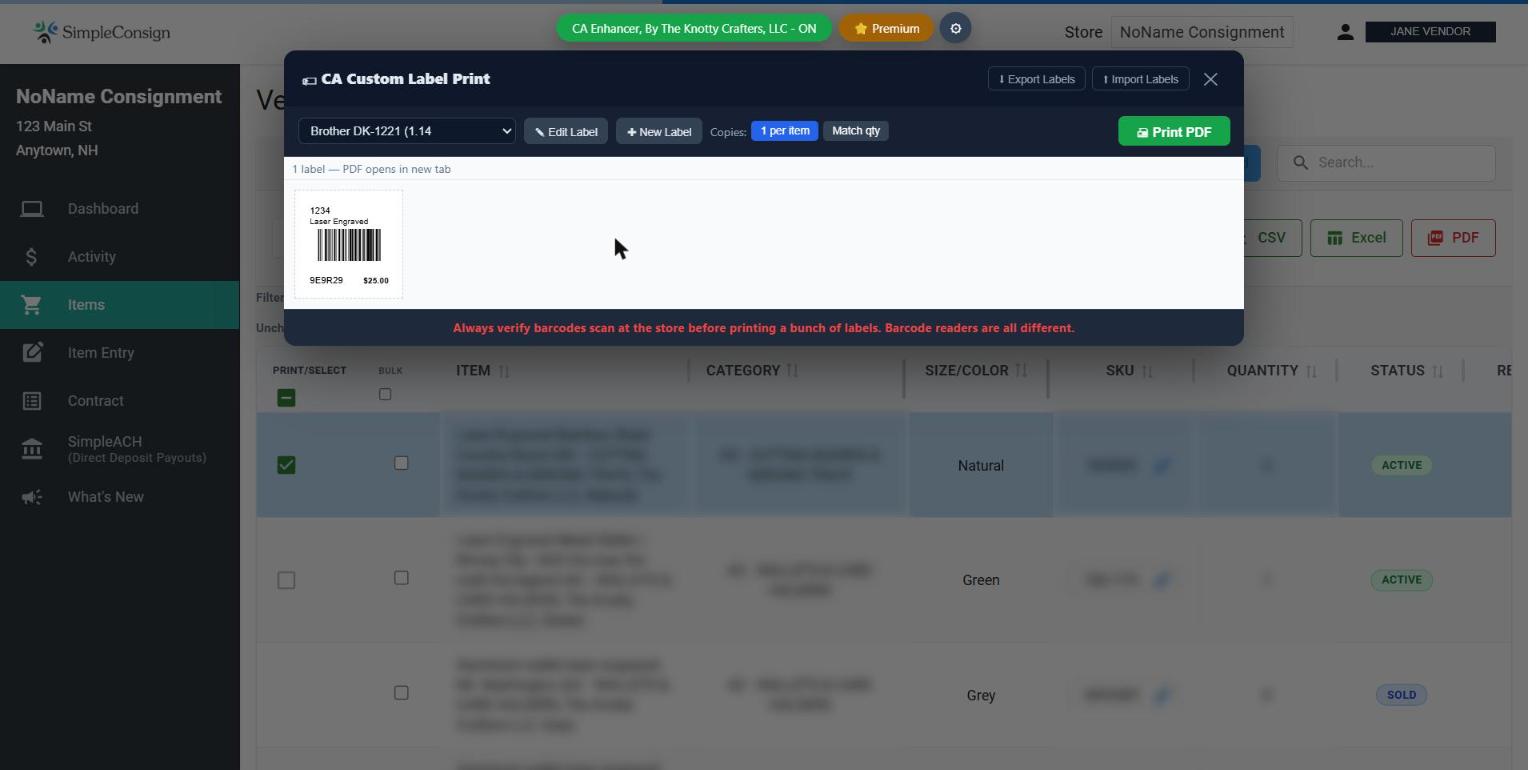Open Activity in the sidebar
The width and height of the screenshot is (1536, 770).
coord(92,257)
